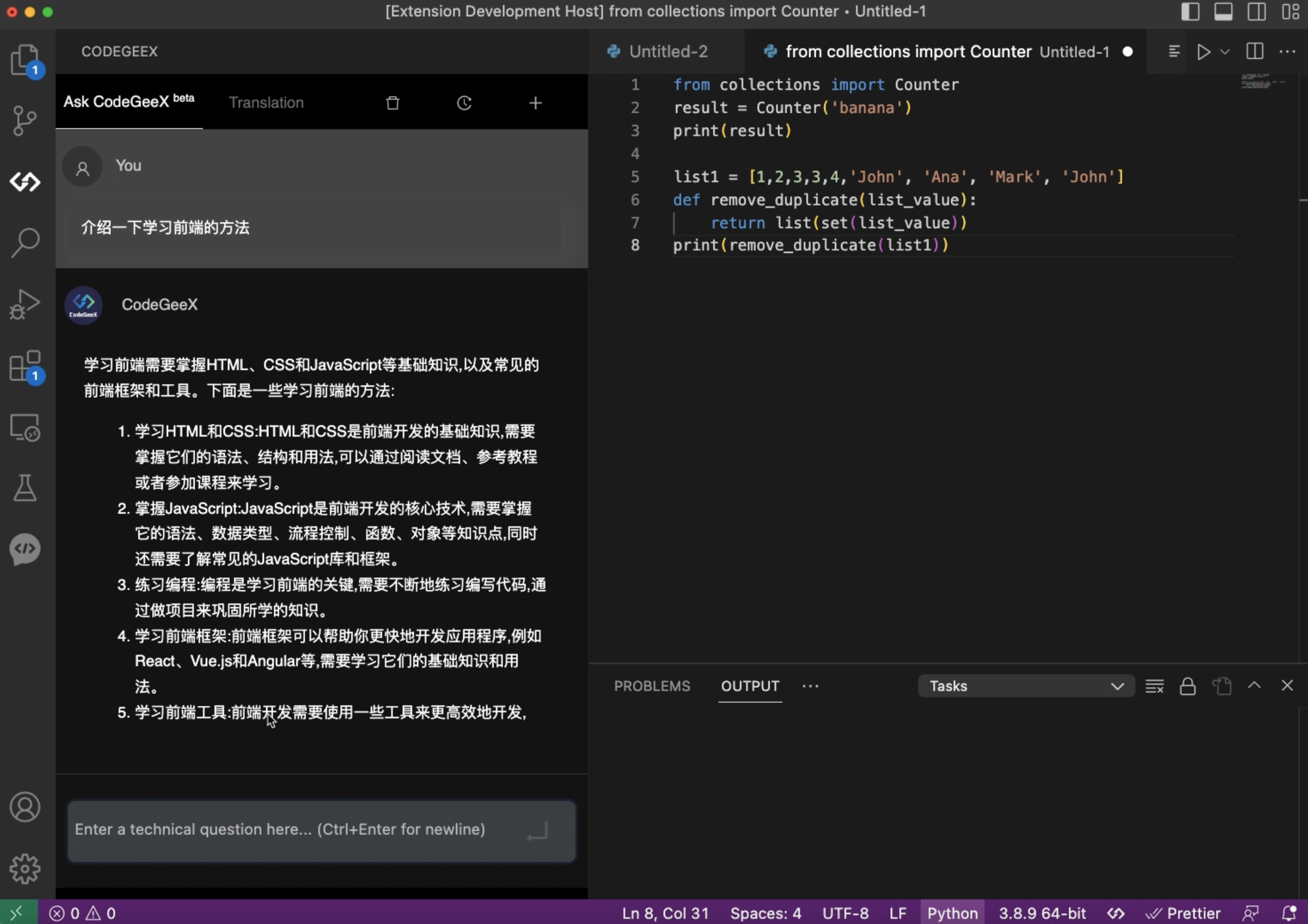Enable the pin toggle in output panel

click(1188, 686)
